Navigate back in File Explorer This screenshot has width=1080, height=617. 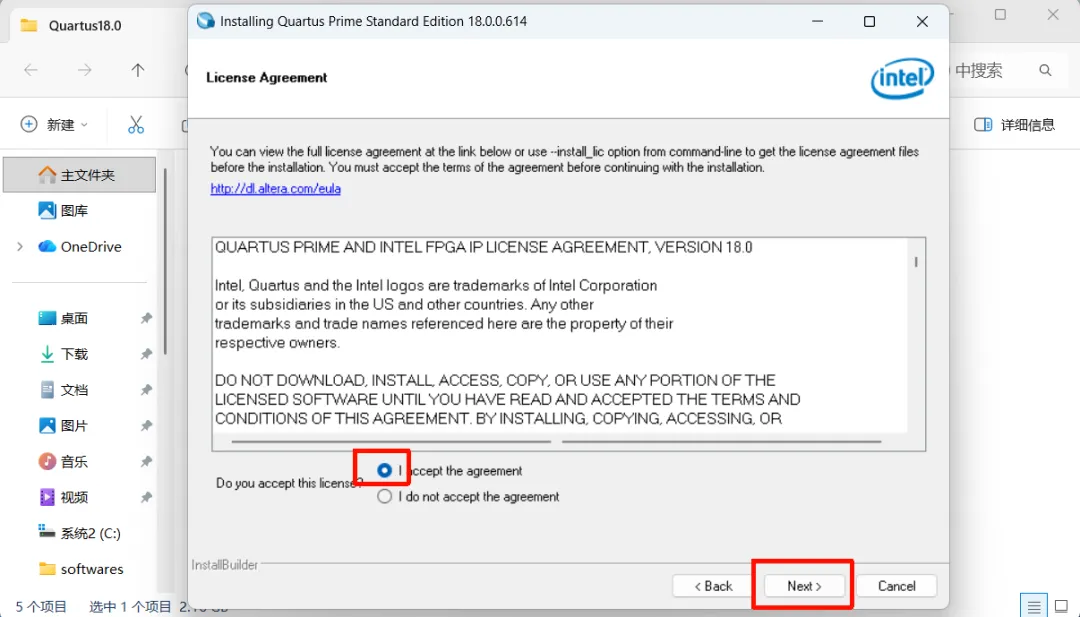31,70
